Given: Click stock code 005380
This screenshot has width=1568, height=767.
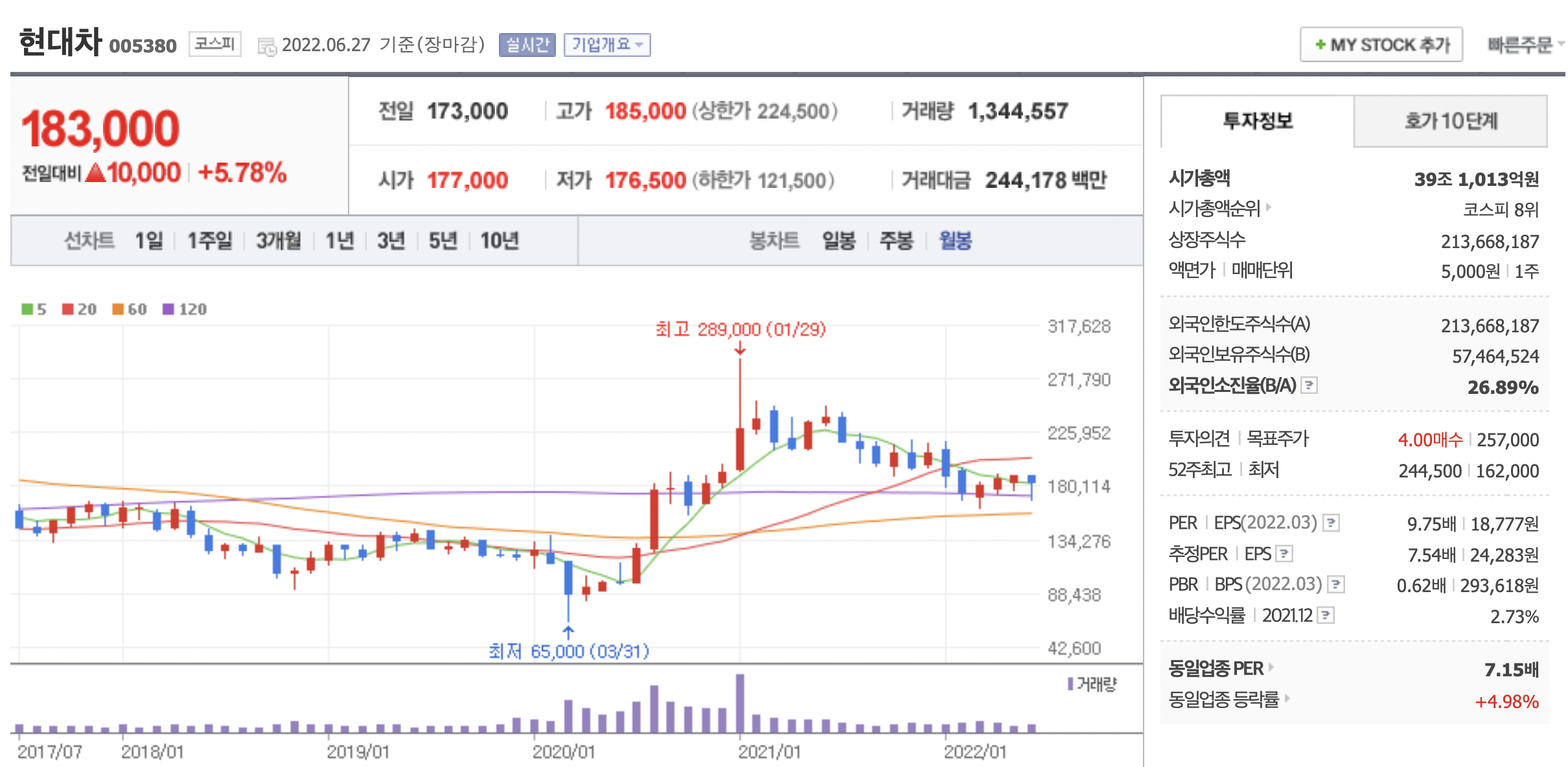Looking at the screenshot, I should click(x=143, y=46).
